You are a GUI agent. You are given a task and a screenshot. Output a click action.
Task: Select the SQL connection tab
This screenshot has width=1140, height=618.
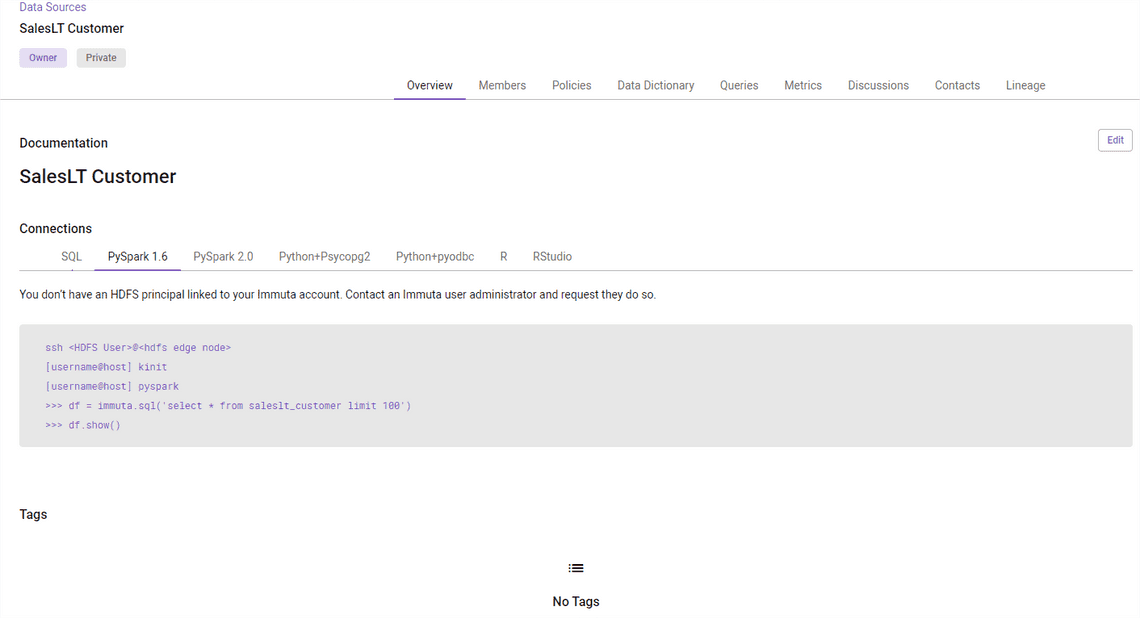71,257
